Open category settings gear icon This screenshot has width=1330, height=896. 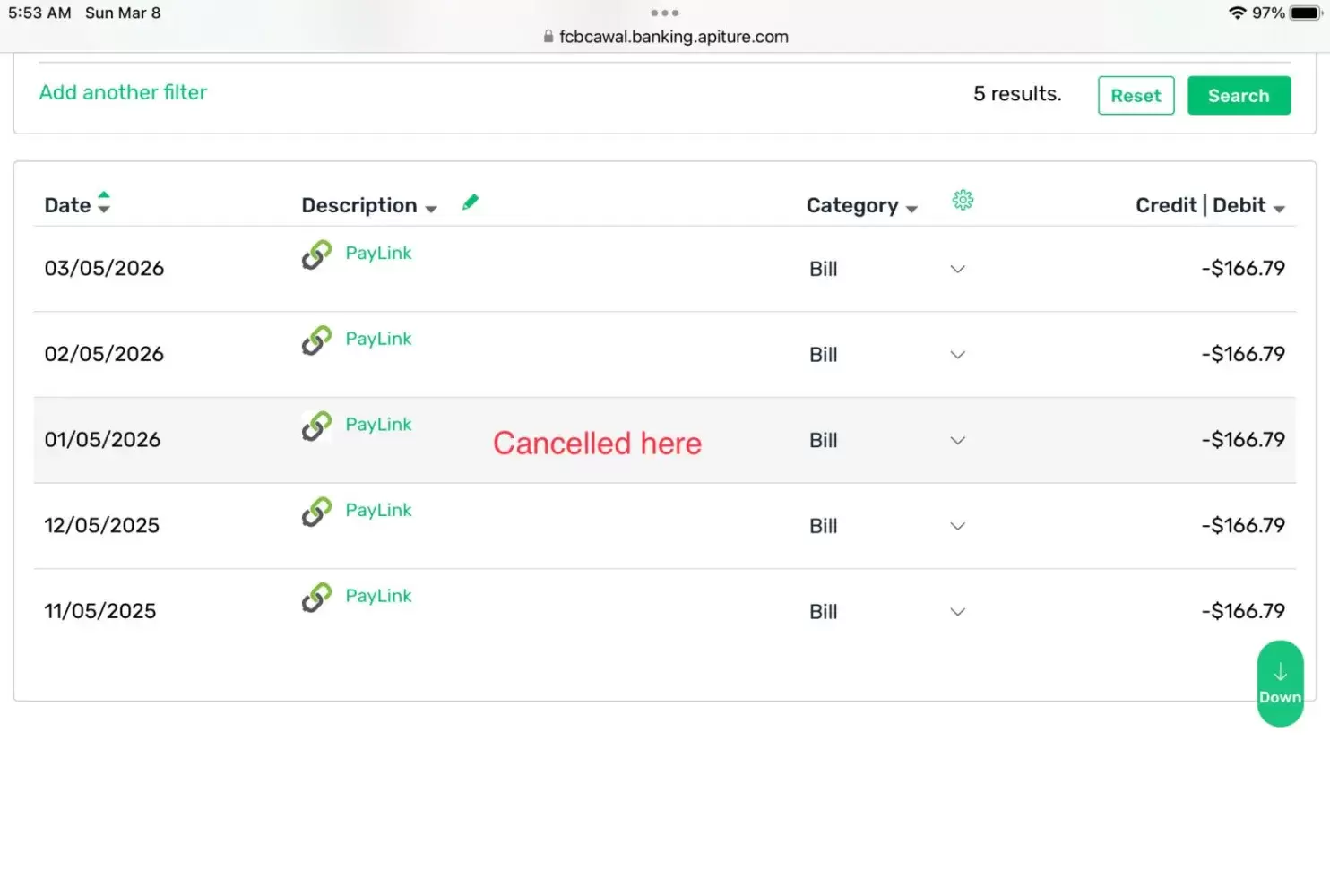click(963, 200)
